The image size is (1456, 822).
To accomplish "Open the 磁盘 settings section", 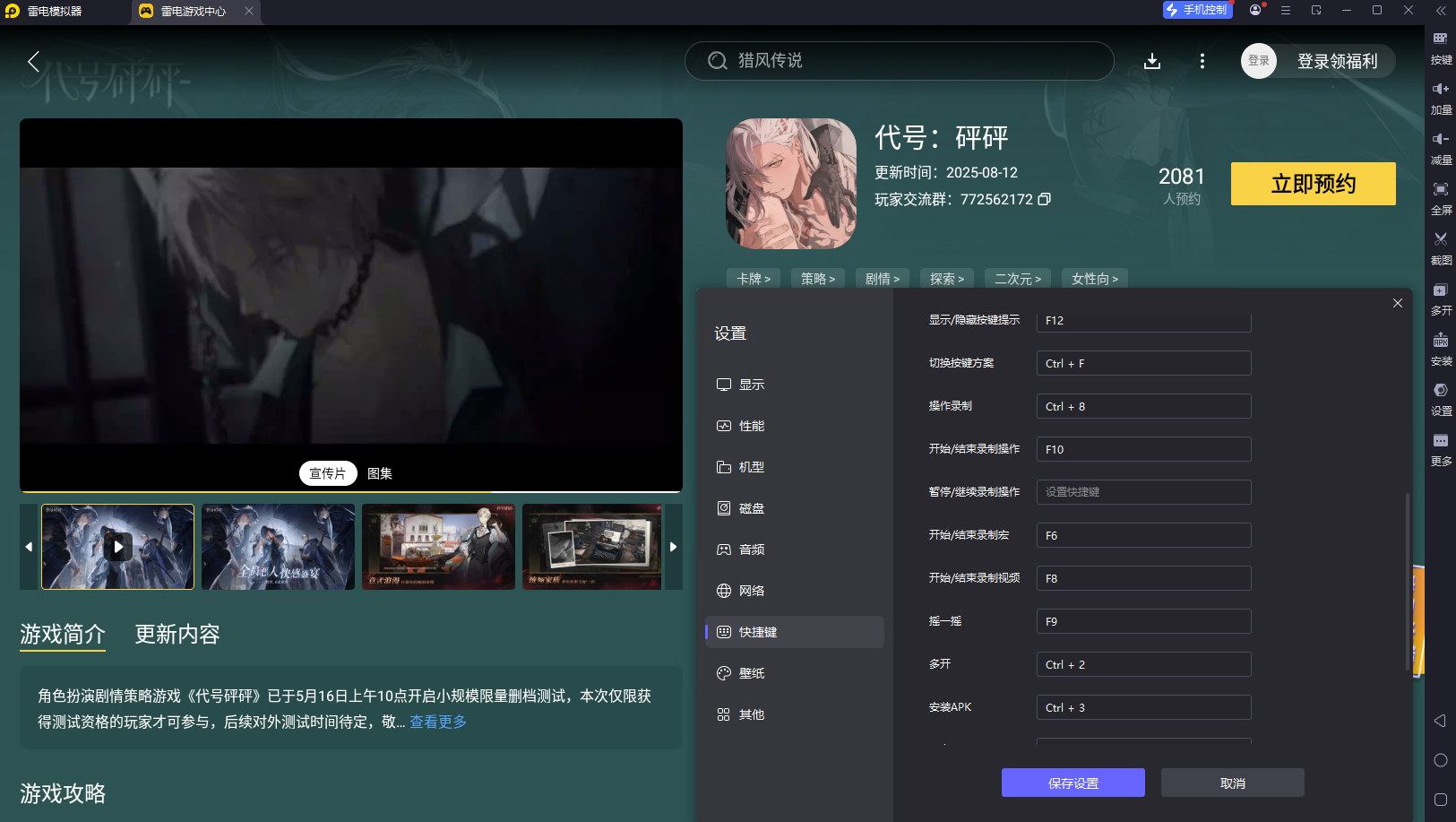I will 795,508.
